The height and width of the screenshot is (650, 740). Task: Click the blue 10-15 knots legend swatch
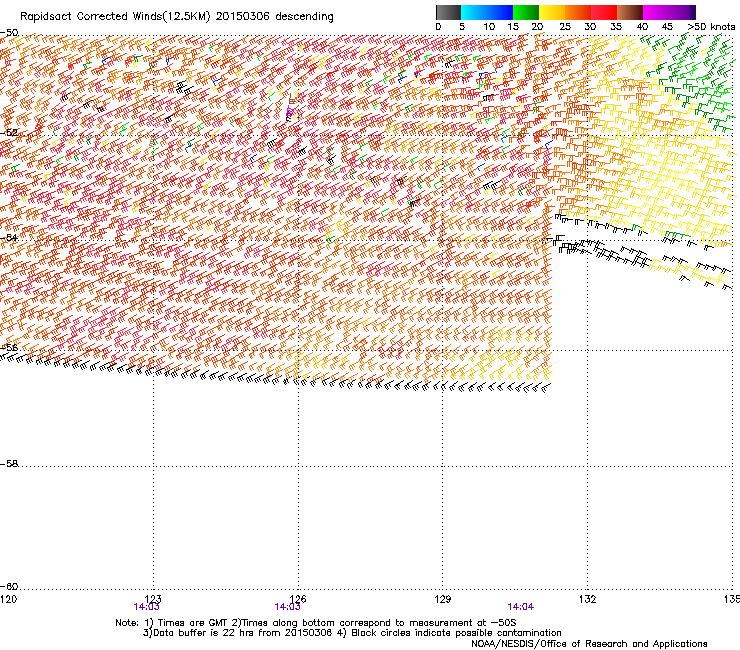click(500, 12)
